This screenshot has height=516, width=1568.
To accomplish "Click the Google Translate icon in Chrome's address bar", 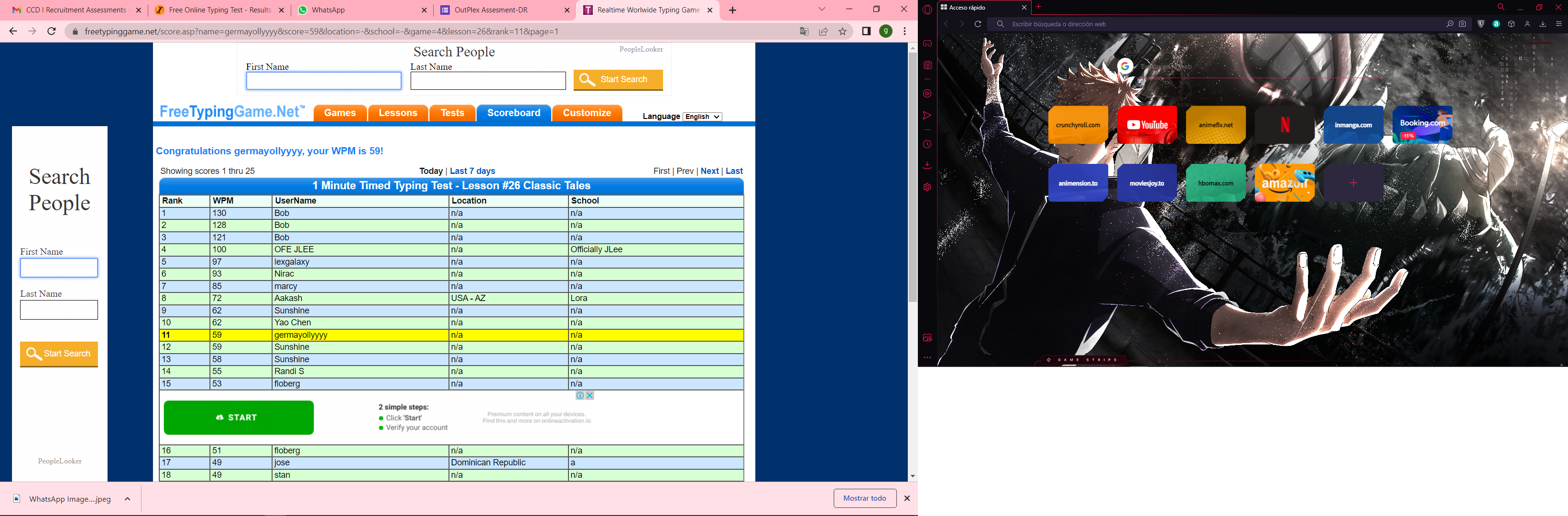I will point(804,32).
